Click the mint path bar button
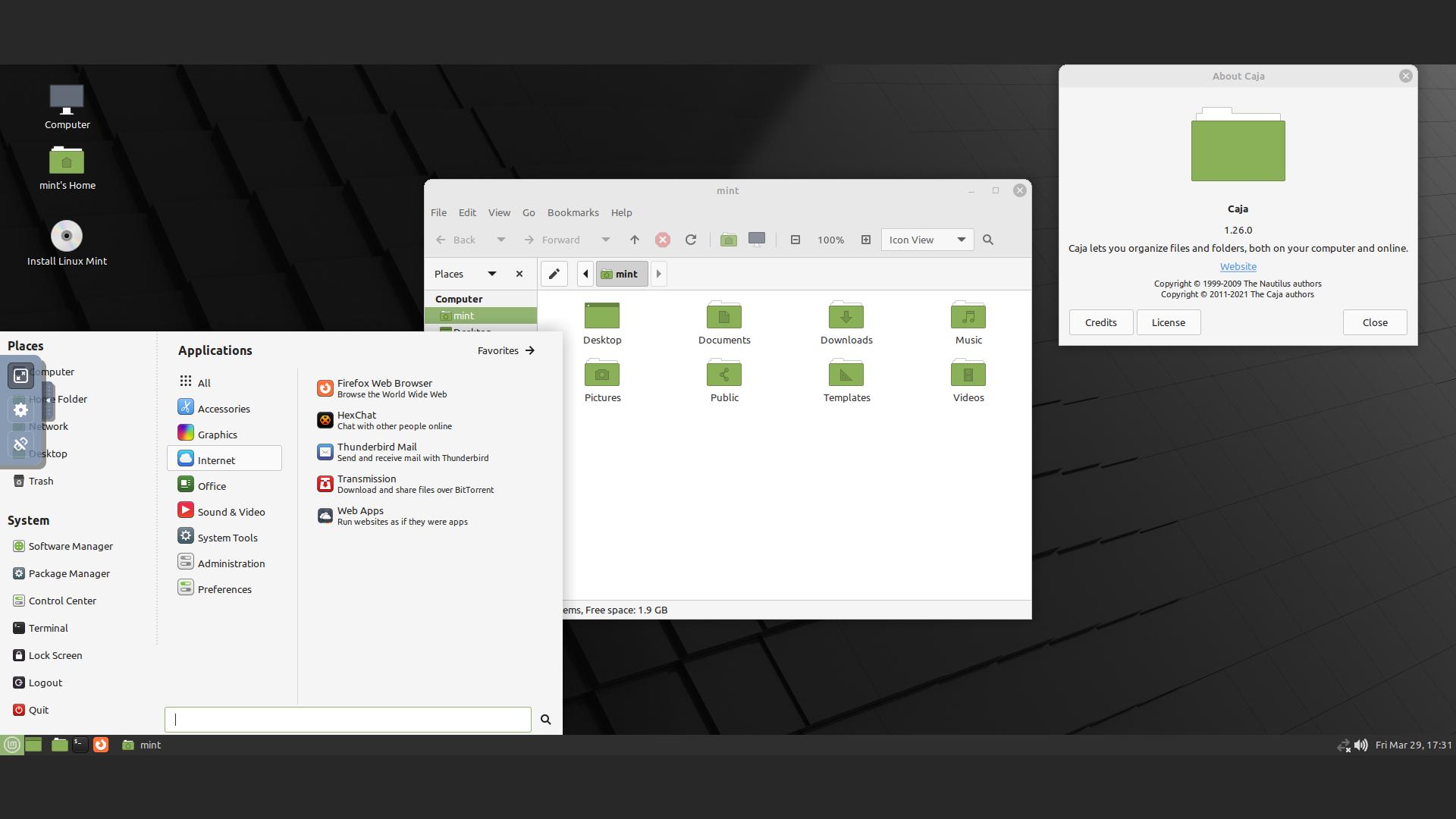 pyautogui.click(x=621, y=274)
